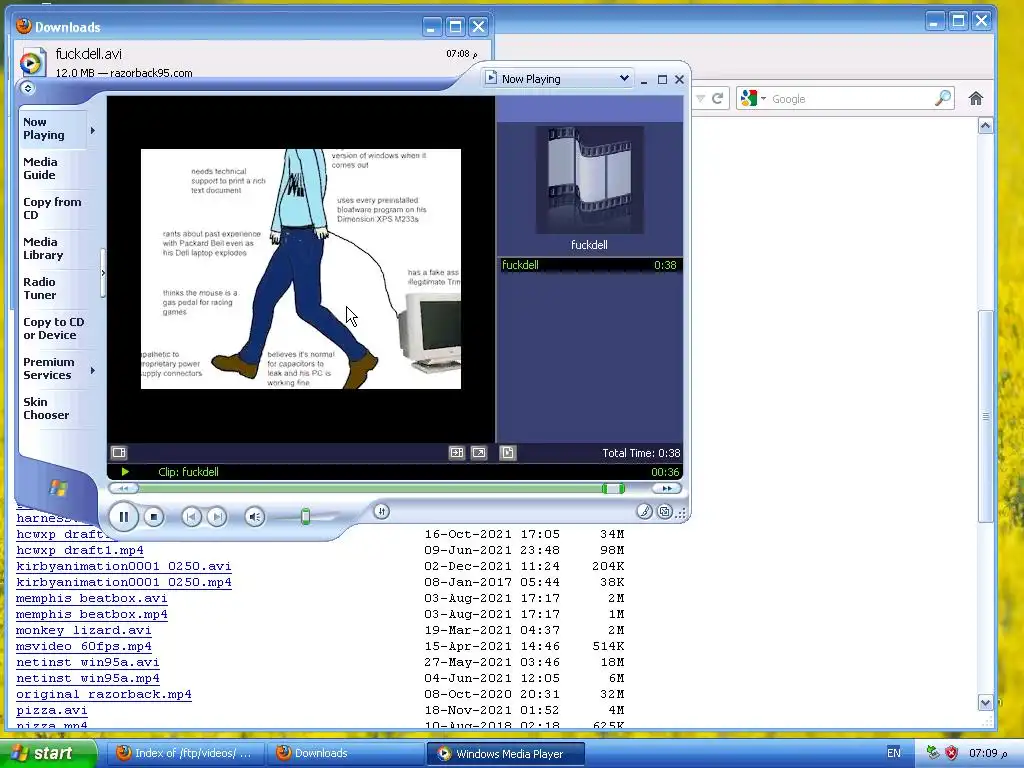This screenshot has height=768, width=1024.
Task: Click the search magnifier icon in Firefox
Action: tap(942, 98)
